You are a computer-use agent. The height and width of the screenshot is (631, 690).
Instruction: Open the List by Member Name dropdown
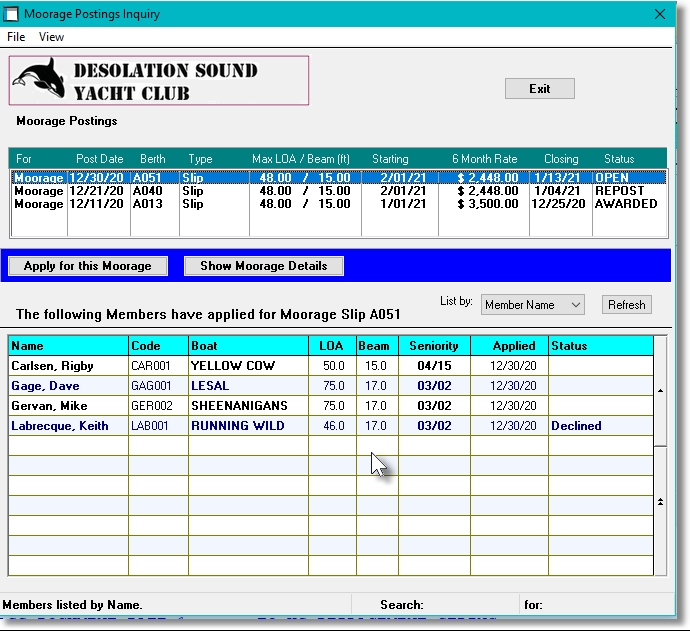[532, 304]
